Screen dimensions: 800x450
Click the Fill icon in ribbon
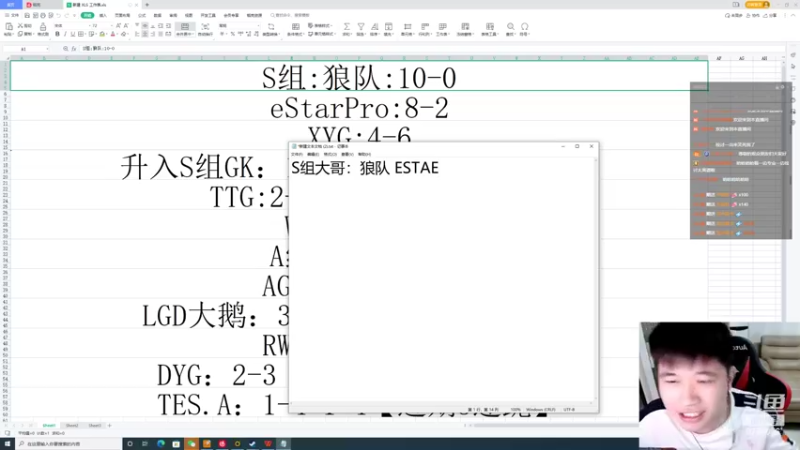389,27
